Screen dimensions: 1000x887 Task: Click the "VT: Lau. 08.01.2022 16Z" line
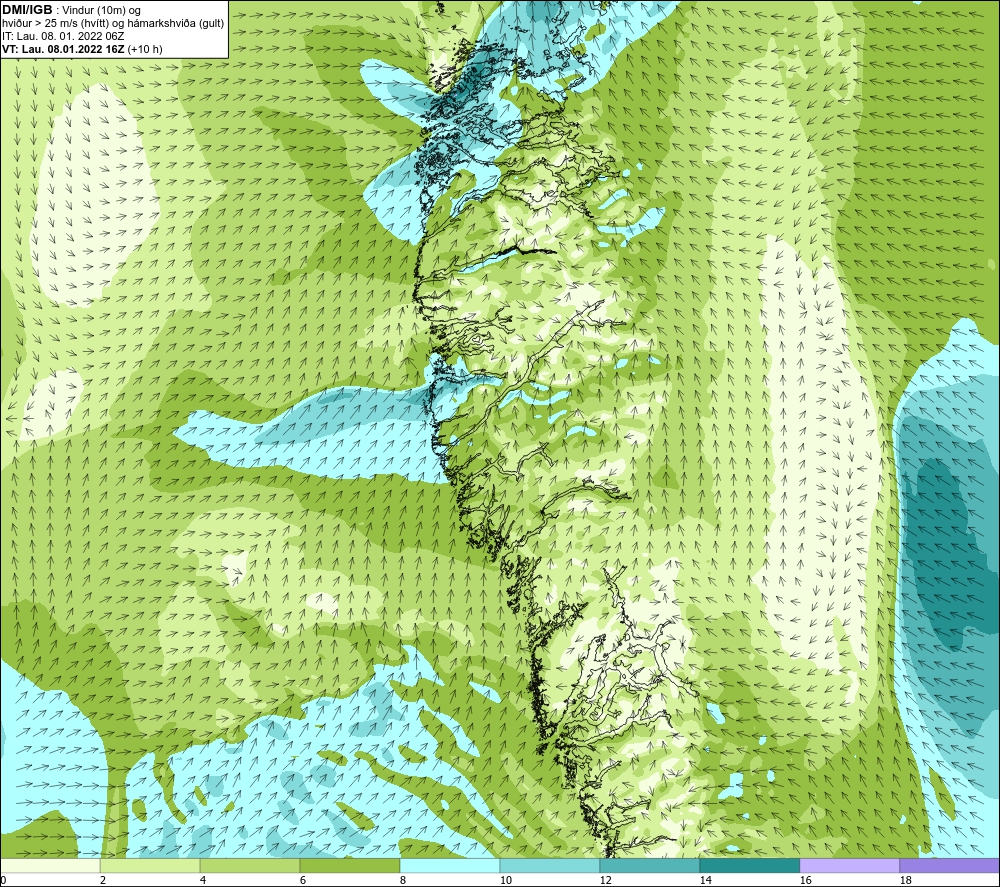(64, 49)
